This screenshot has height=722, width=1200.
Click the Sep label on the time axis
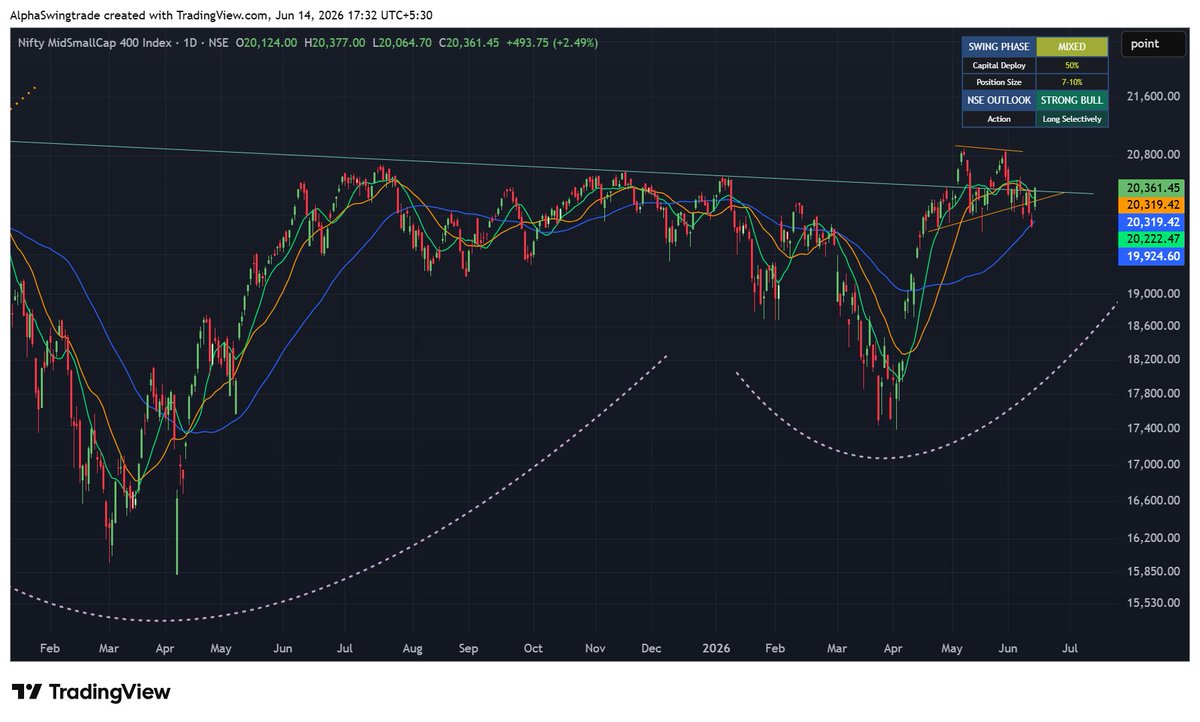469,648
